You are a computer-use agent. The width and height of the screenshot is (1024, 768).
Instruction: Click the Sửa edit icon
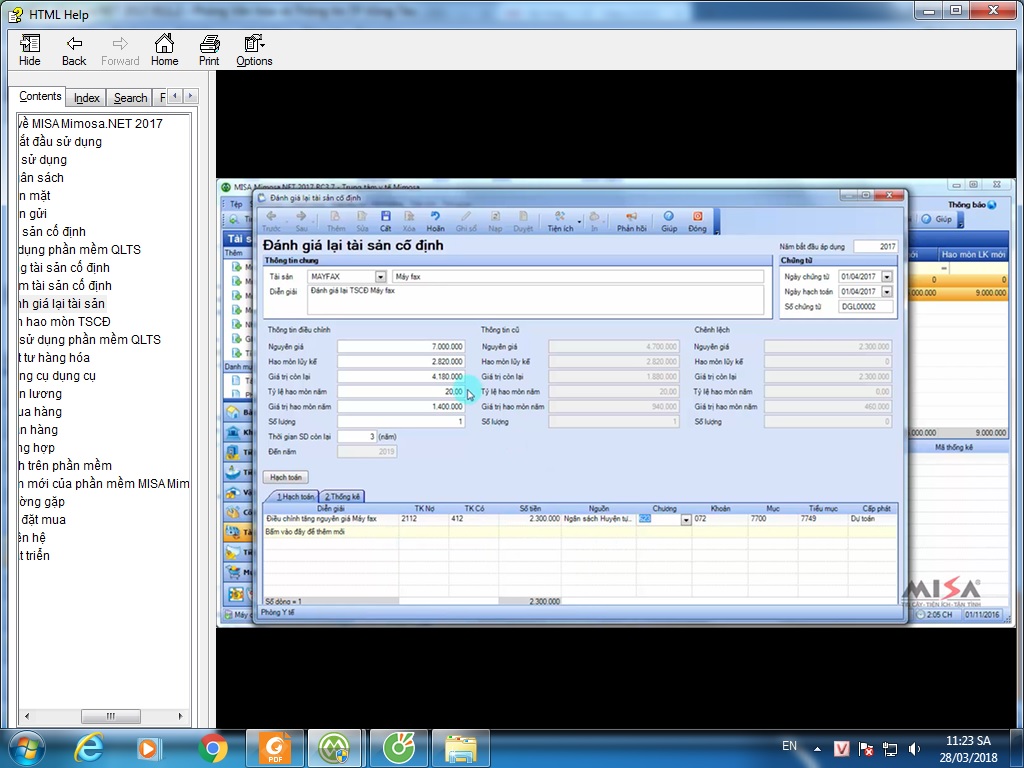pyautogui.click(x=362, y=221)
